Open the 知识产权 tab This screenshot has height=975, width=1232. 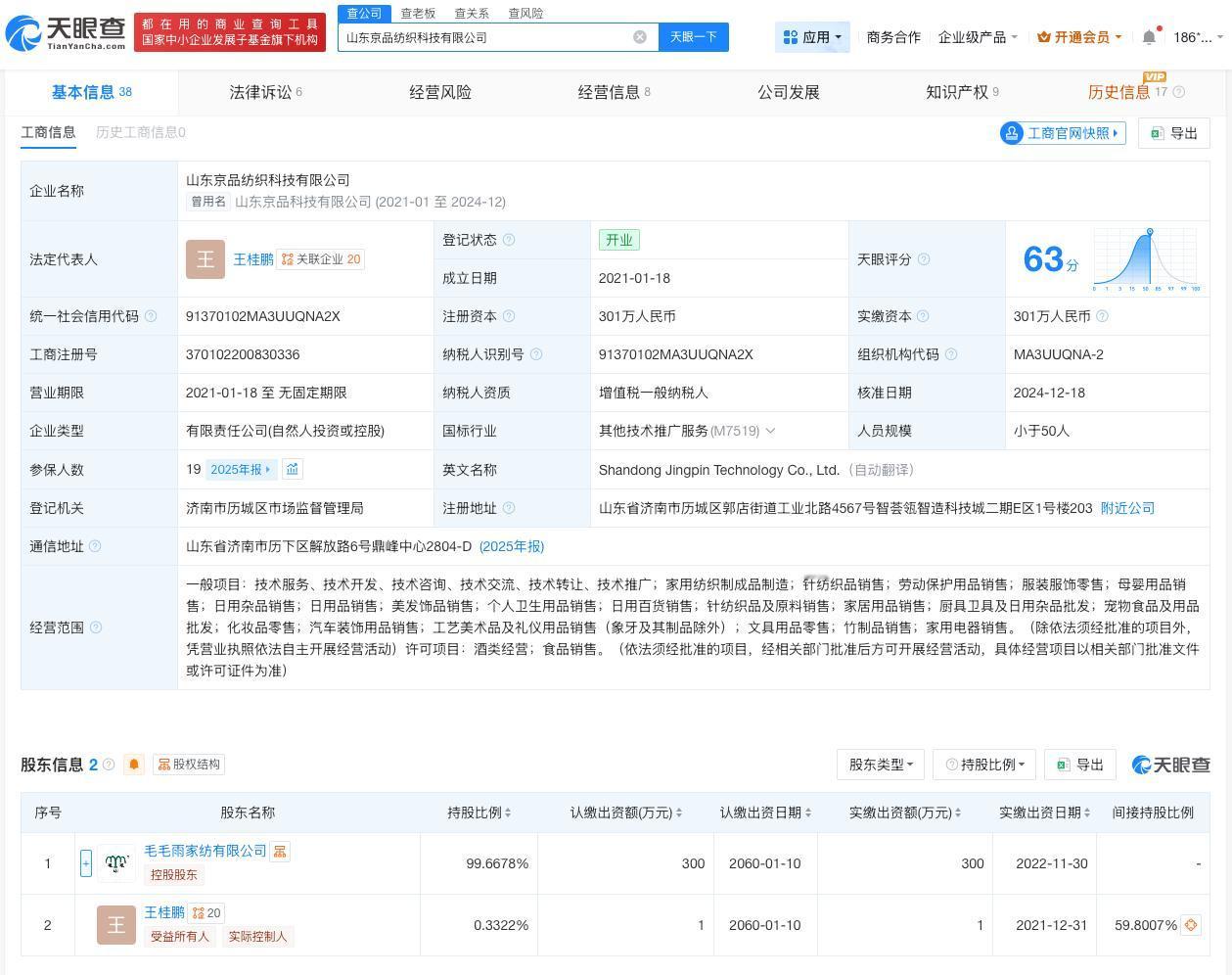(962, 92)
